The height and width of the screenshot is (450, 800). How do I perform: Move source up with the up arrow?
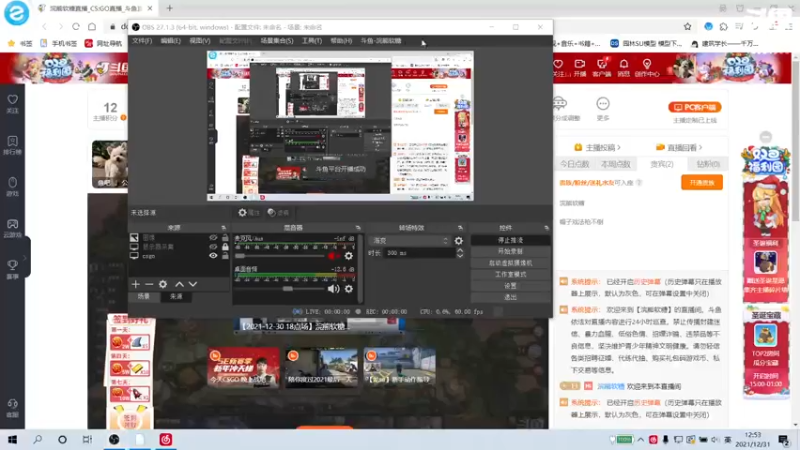coord(180,284)
